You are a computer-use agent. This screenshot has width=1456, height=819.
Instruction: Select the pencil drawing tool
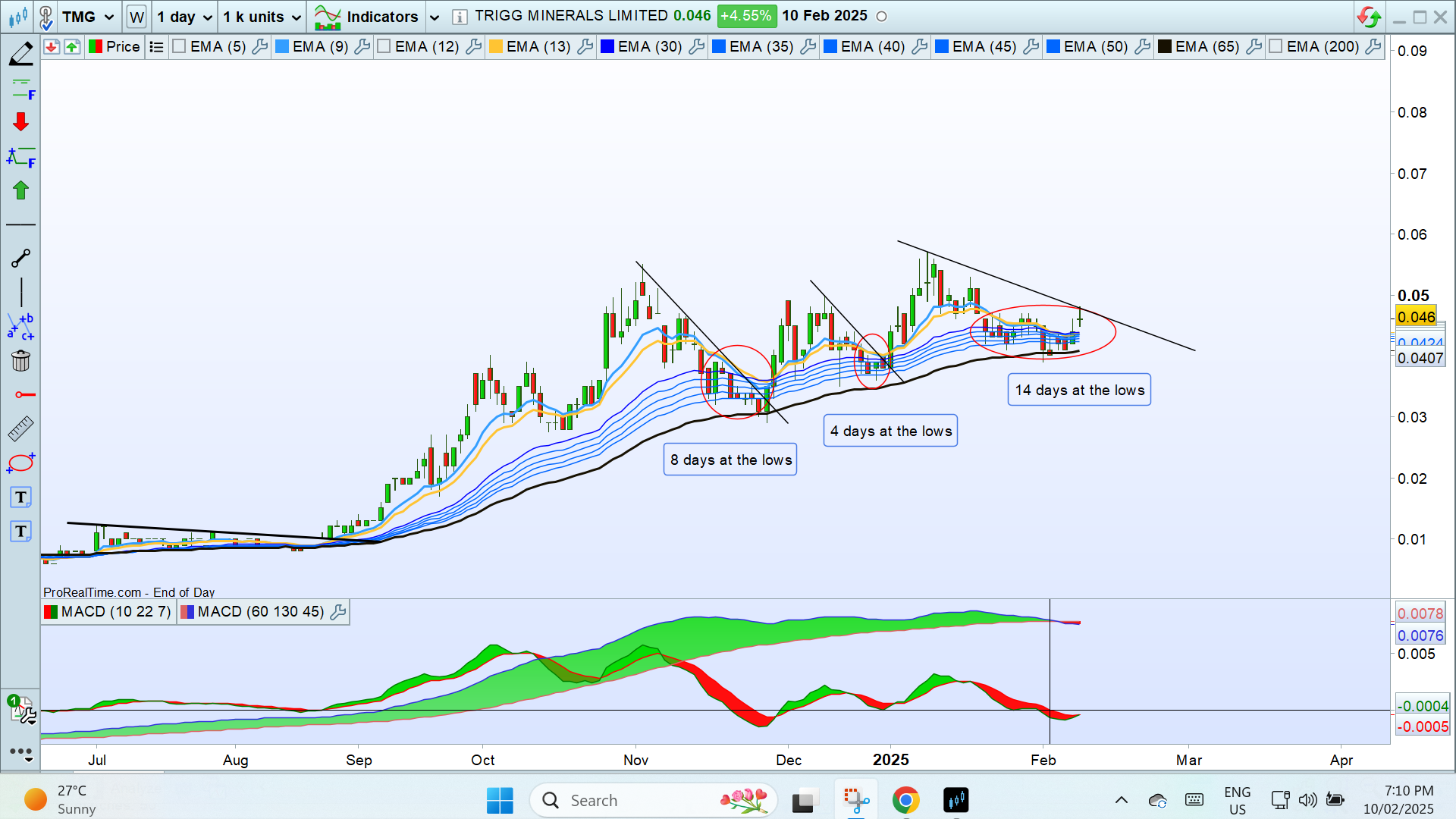[20, 53]
